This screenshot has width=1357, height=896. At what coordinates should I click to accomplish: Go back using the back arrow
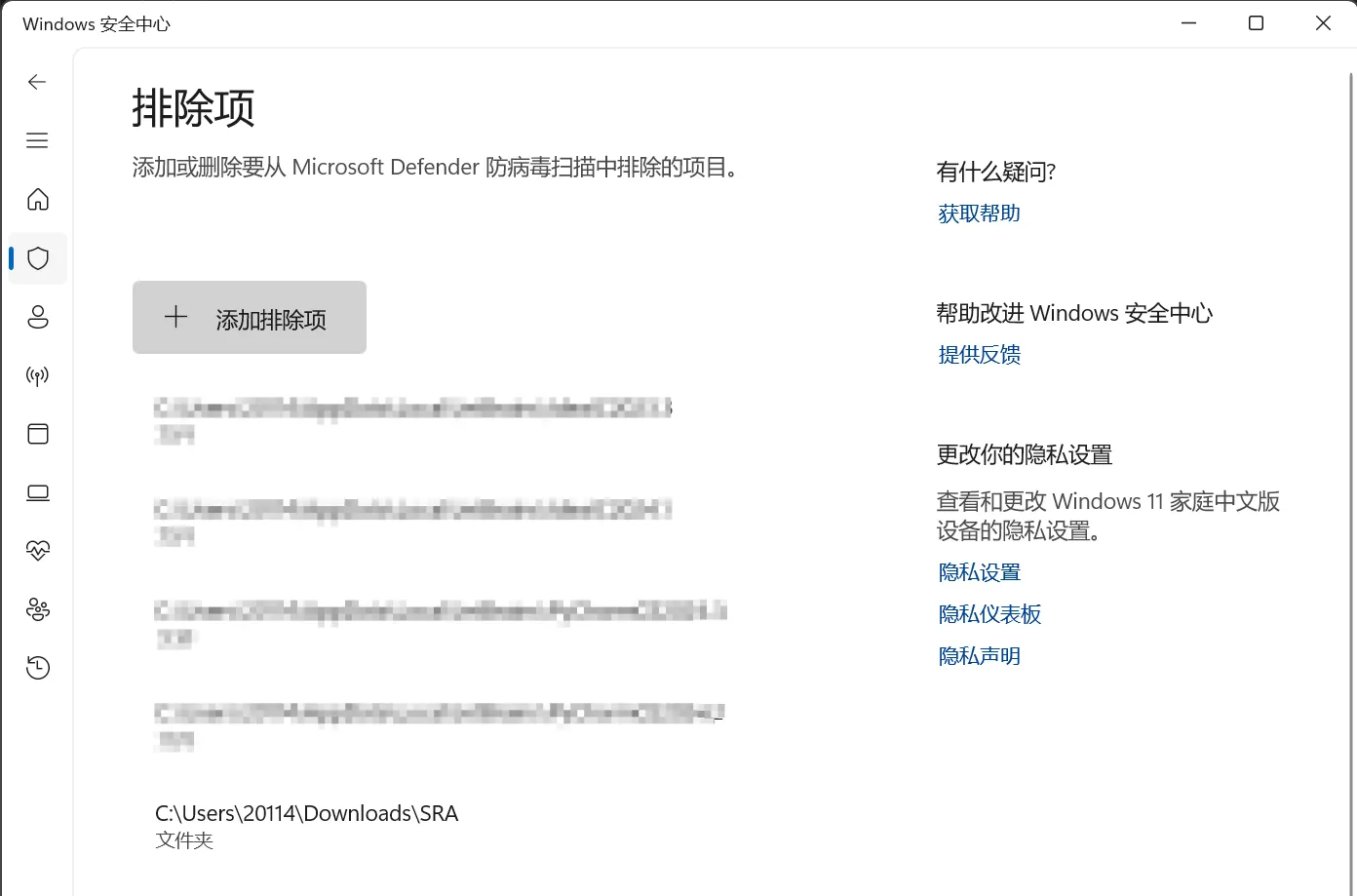pyautogui.click(x=37, y=82)
